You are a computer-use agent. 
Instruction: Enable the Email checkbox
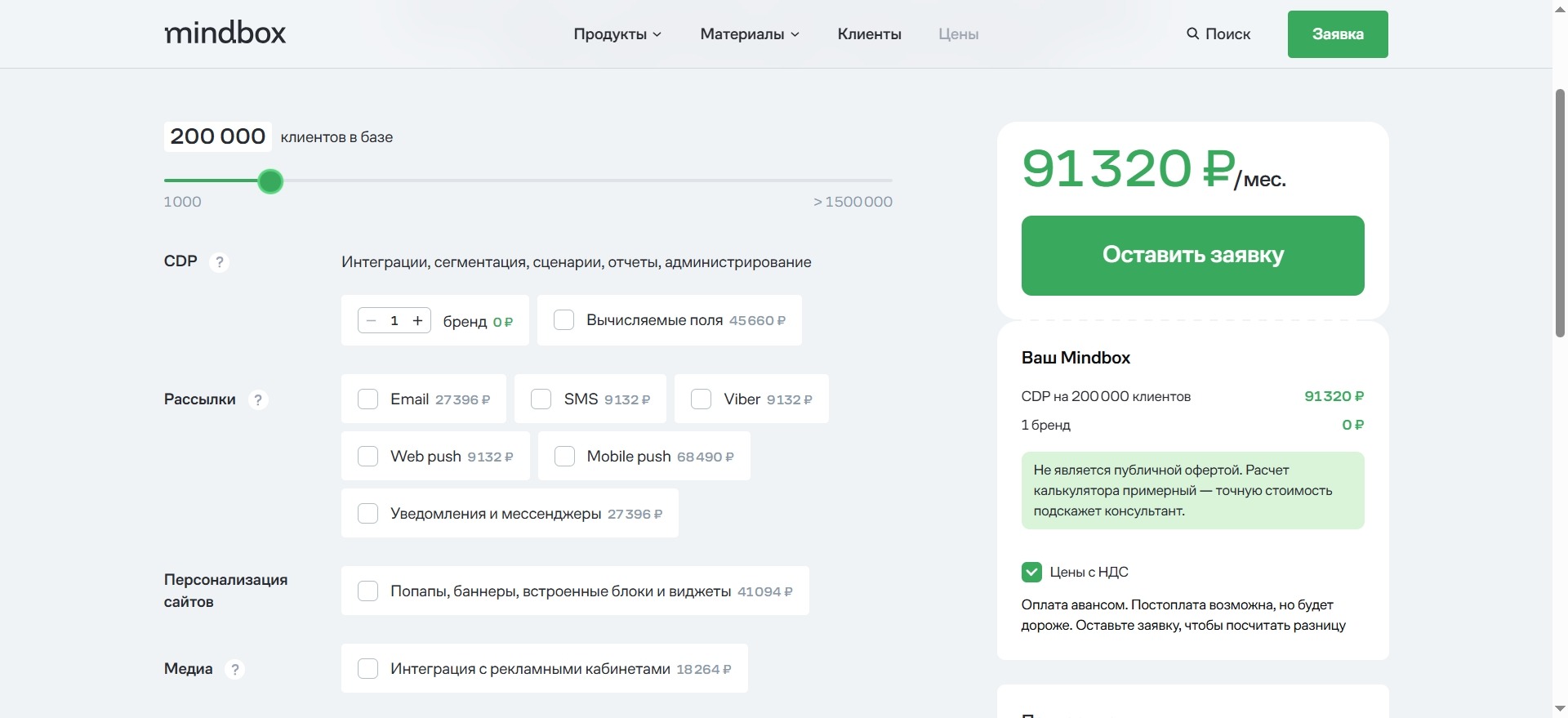tap(368, 399)
